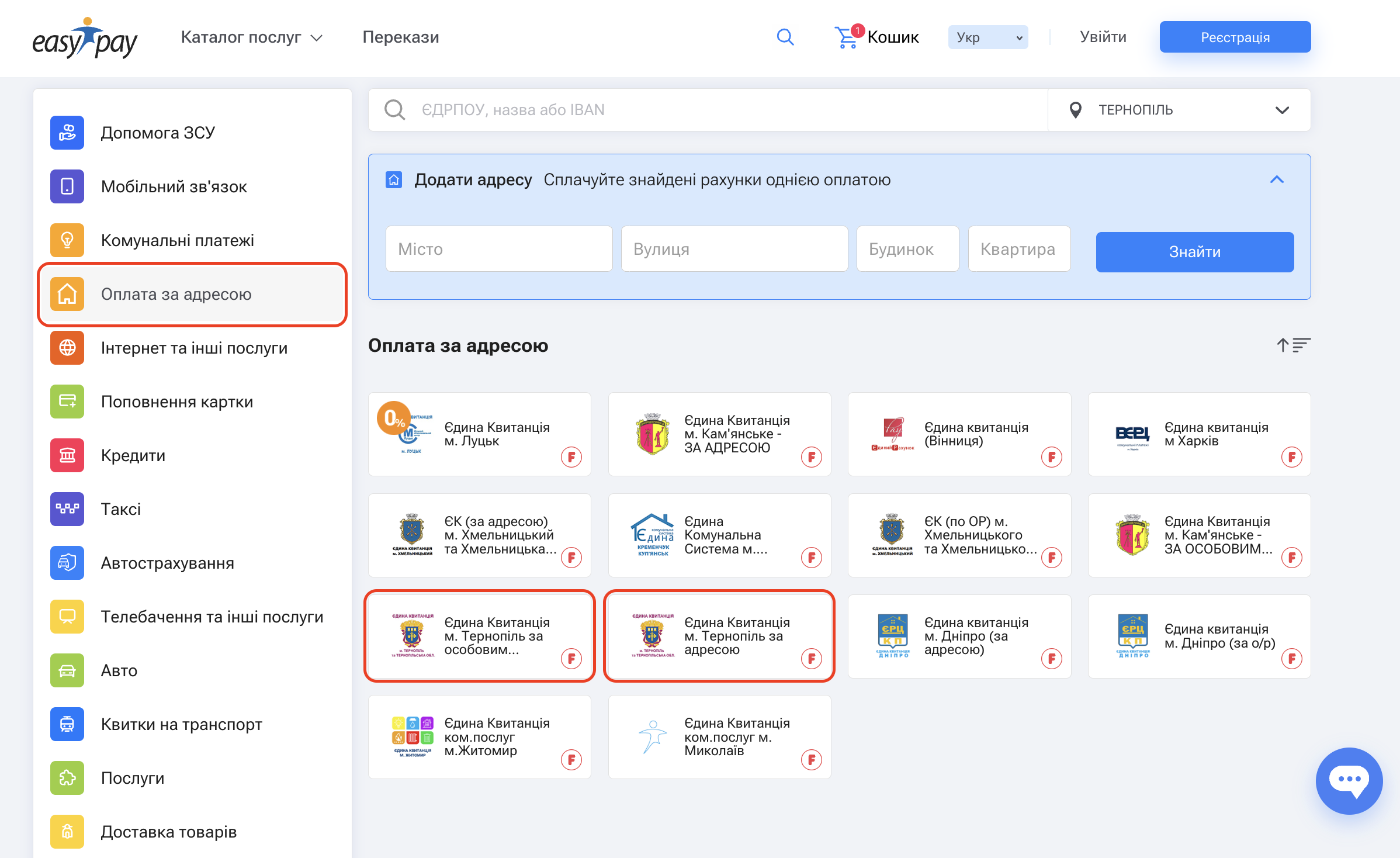Click favorite badge on Луцьк card
The width and height of the screenshot is (1400, 858).
[571, 457]
